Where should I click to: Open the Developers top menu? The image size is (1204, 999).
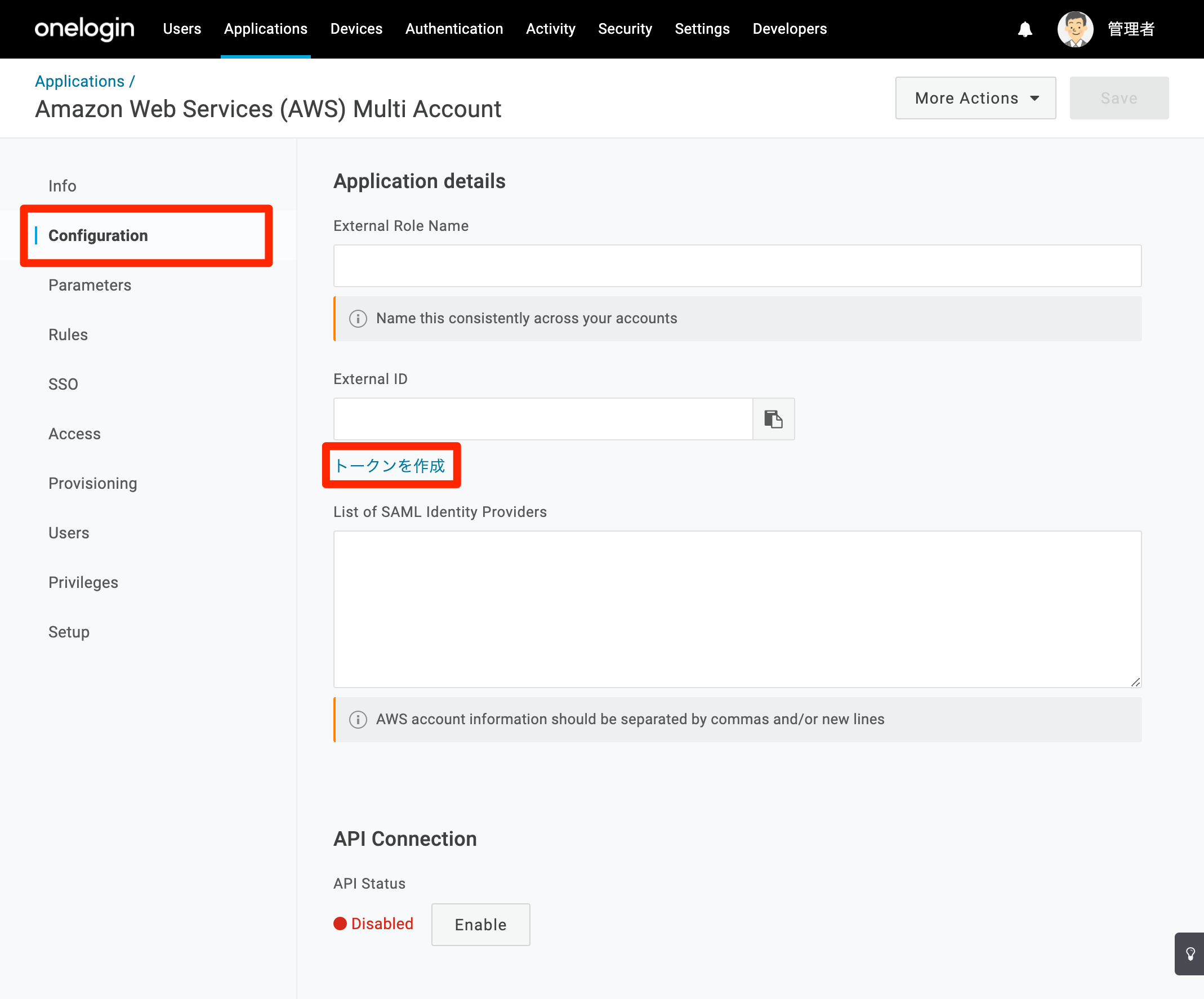(x=790, y=29)
